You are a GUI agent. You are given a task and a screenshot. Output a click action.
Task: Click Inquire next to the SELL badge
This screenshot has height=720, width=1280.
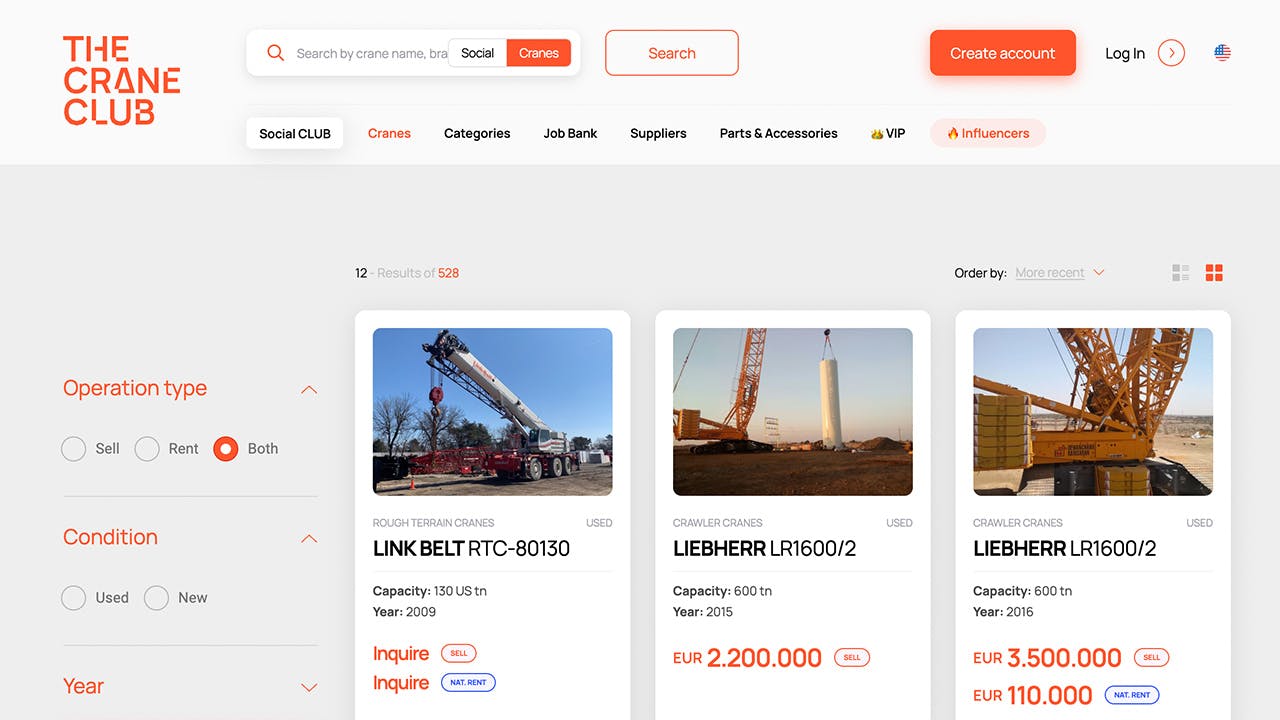[x=401, y=653]
